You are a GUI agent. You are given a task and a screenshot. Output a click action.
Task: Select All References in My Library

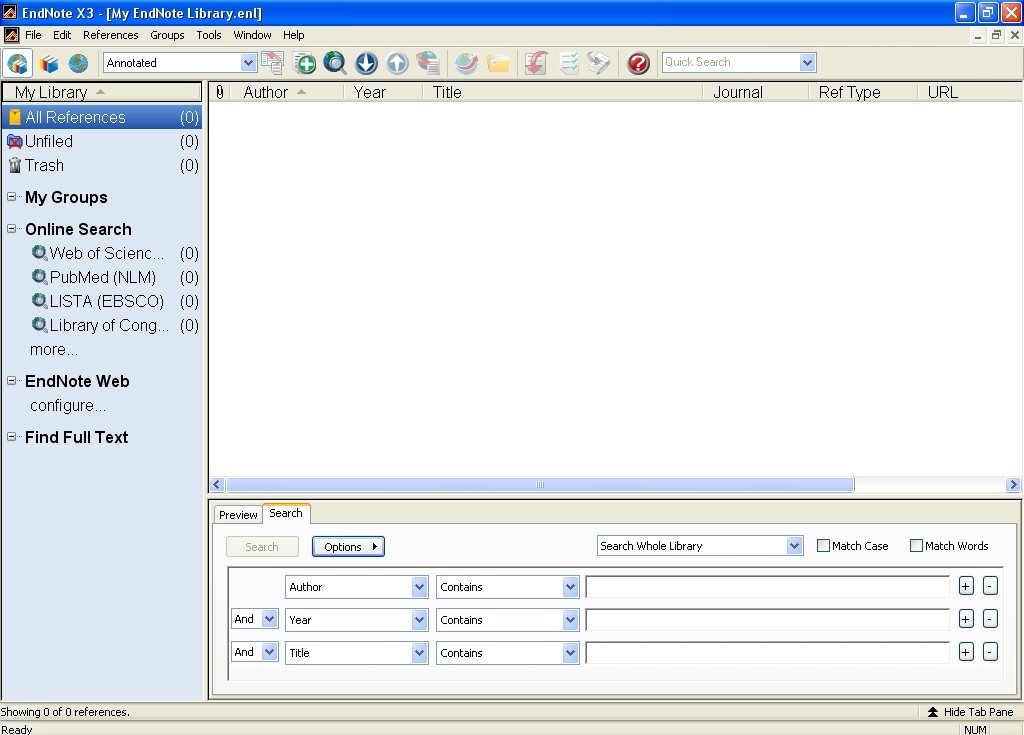pos(102,118)
